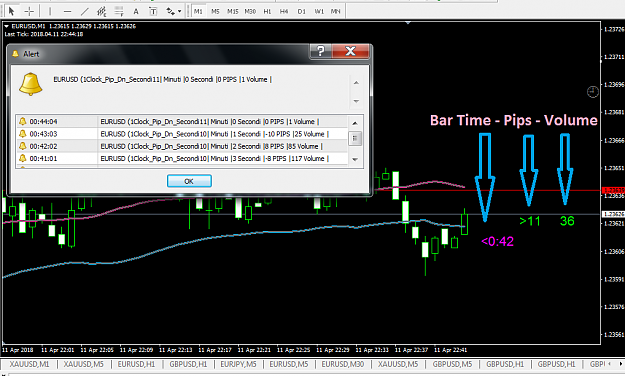The image size is (625, 376).
Task: Select the Text Label (T) tool
Action: coord(153,11)
